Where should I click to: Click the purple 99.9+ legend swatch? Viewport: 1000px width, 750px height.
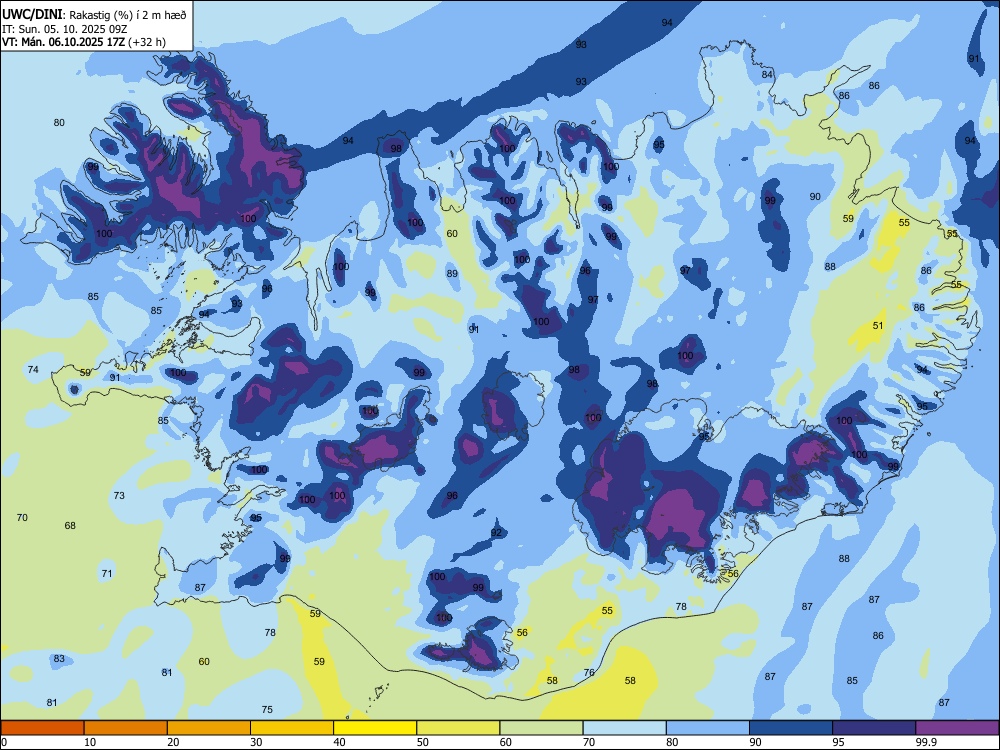(957, 728)
